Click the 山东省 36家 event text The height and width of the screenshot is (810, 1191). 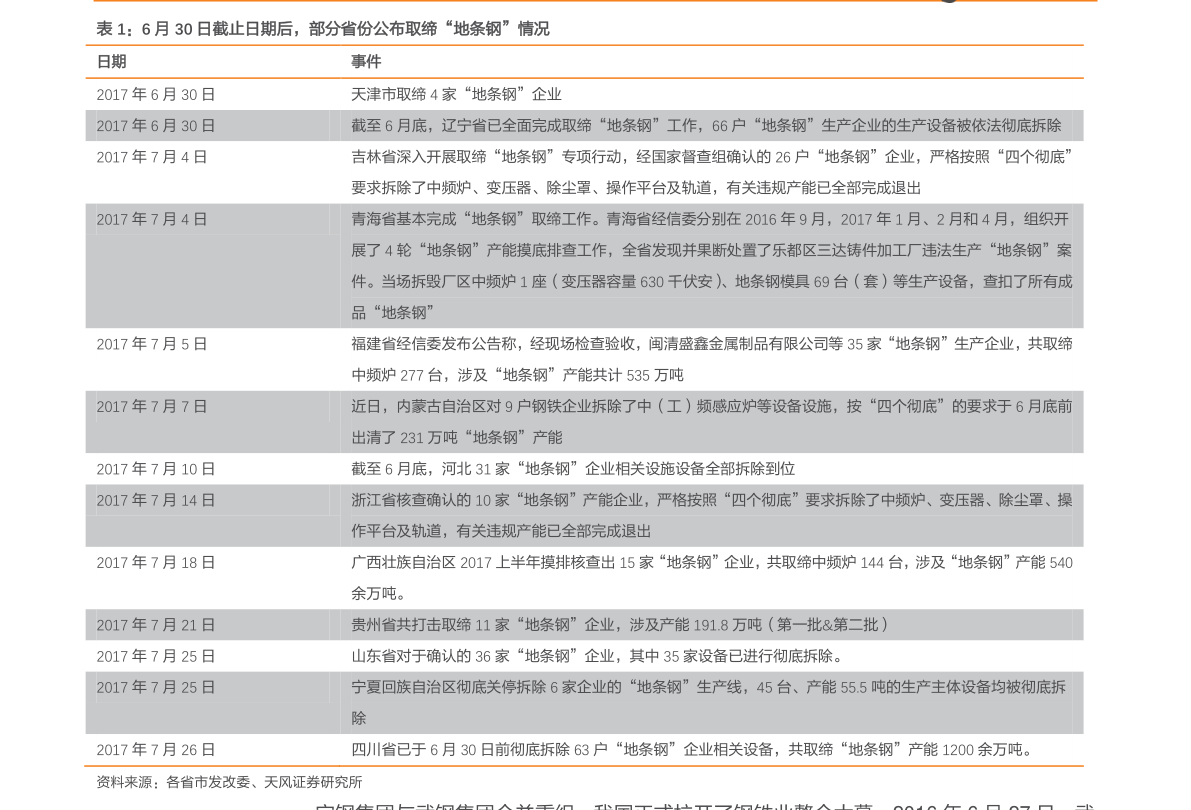[598, 656]
